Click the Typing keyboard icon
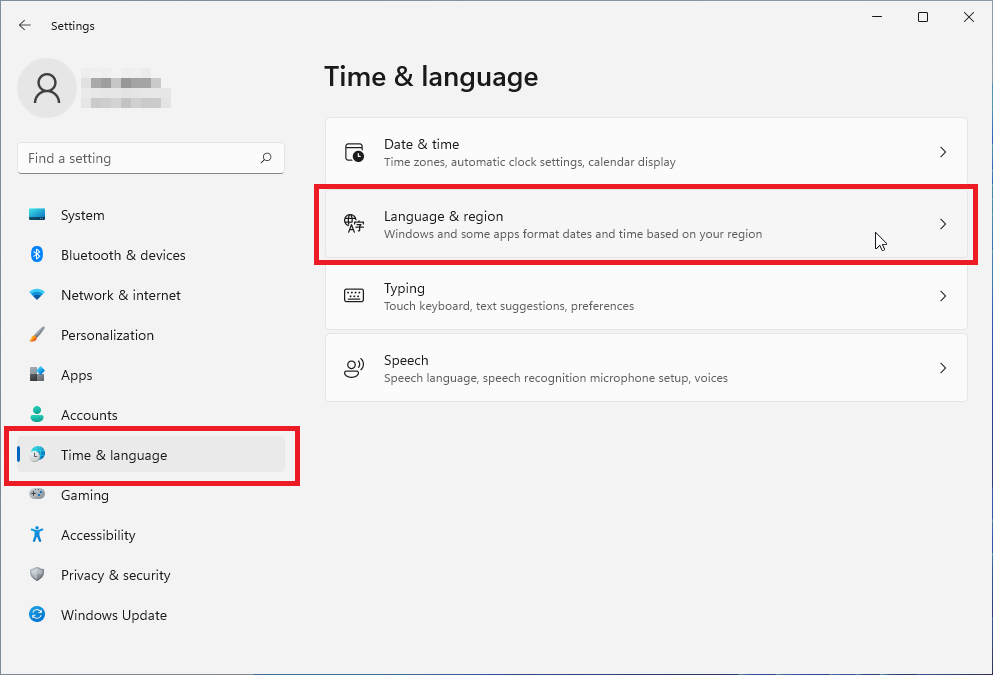Viewport: 993px width, 675px height. 354,296
